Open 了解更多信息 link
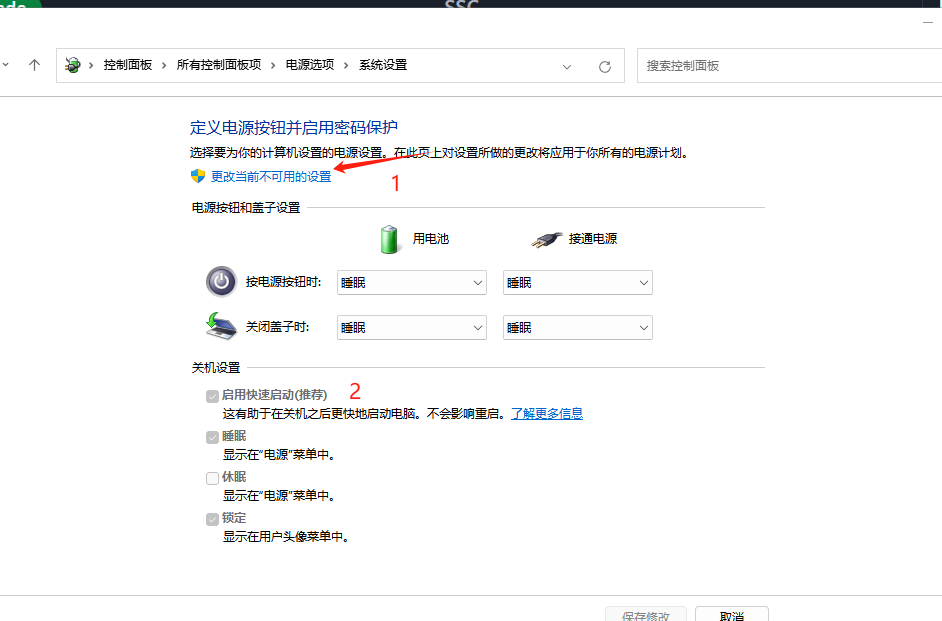The image size is (942, 621). pos(547,413)
